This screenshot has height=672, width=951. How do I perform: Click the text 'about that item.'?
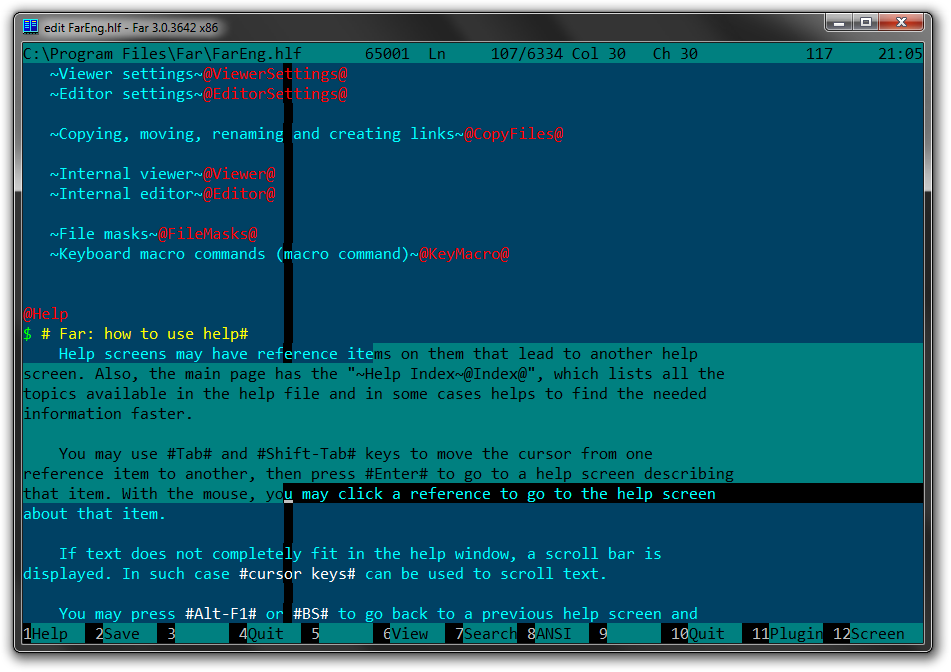(95, 514)
